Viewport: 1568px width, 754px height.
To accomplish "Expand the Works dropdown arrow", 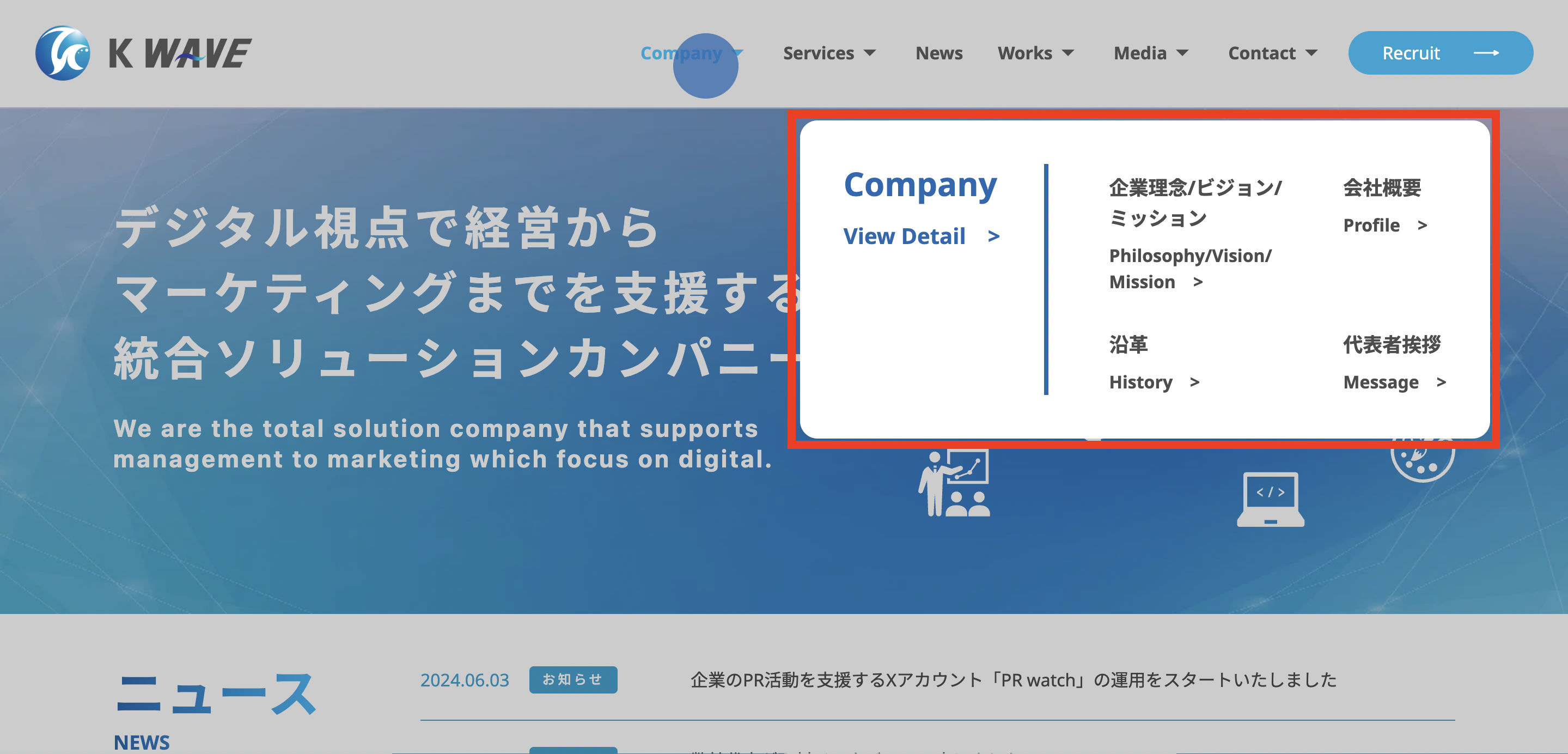I will (x=1068, y=53).
